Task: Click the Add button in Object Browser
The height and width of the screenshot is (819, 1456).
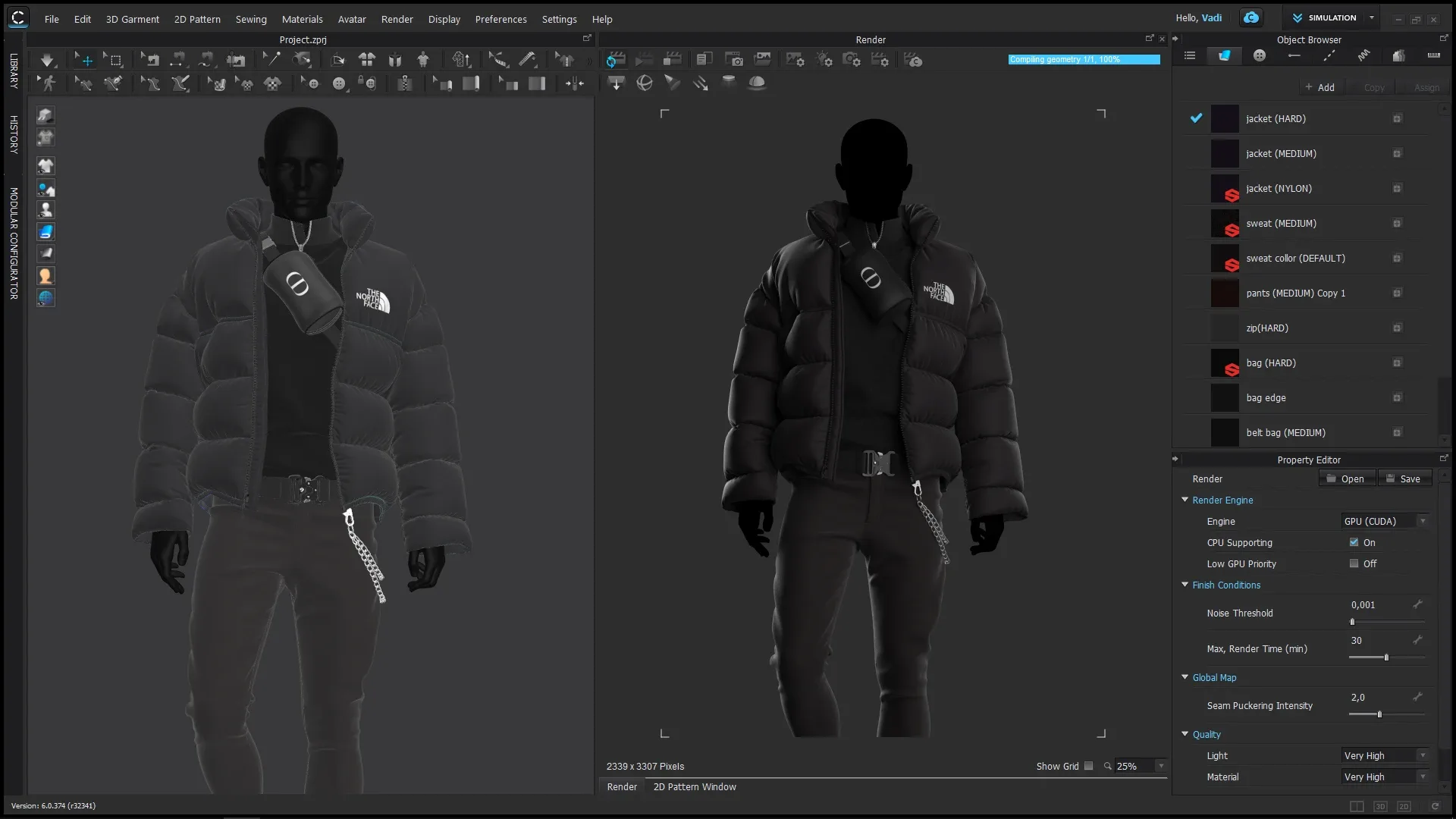Action: 1321,86
